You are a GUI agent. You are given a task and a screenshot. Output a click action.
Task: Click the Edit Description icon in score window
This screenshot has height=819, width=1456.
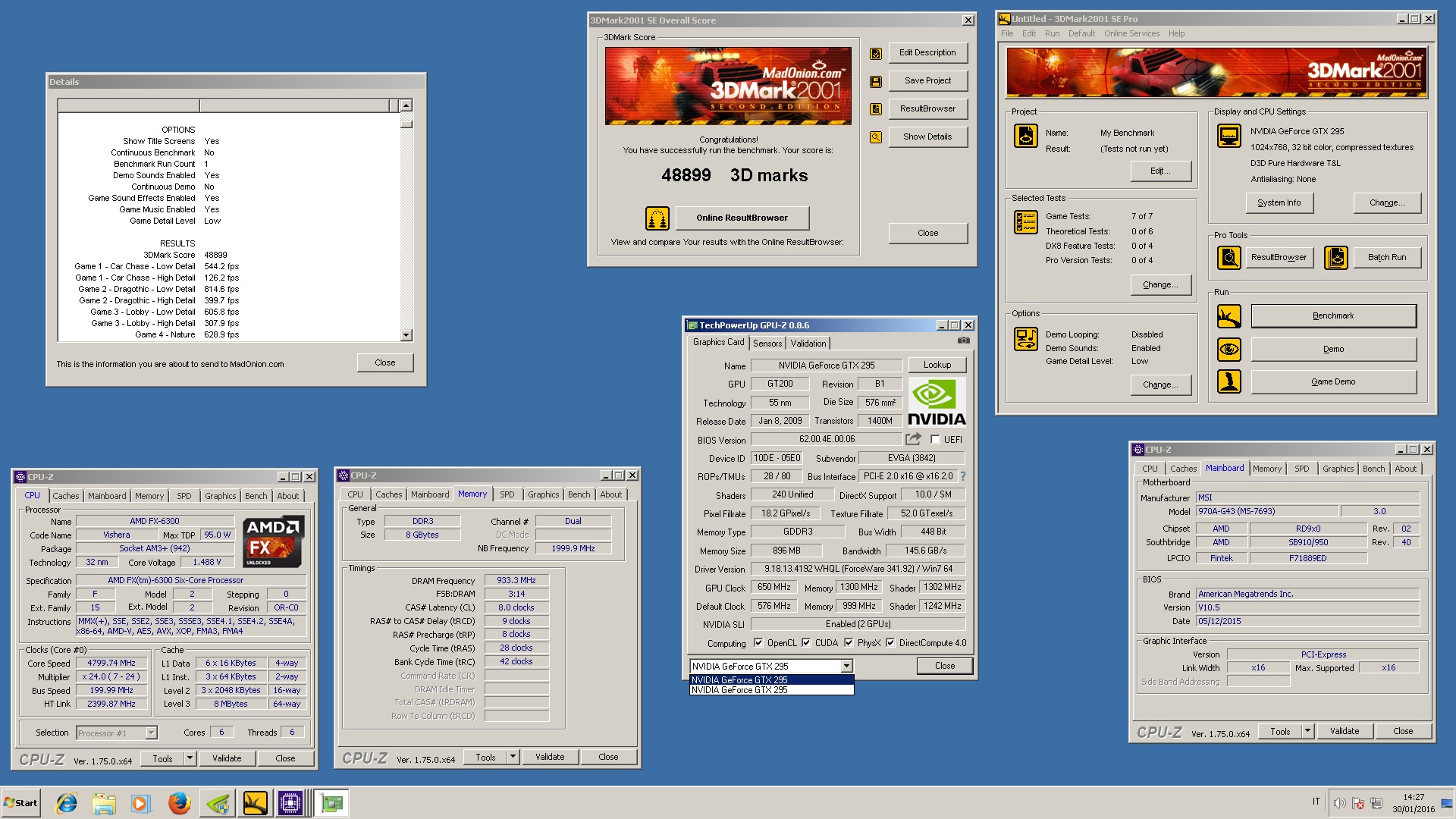pyautogui.click(x=876, y=54)
